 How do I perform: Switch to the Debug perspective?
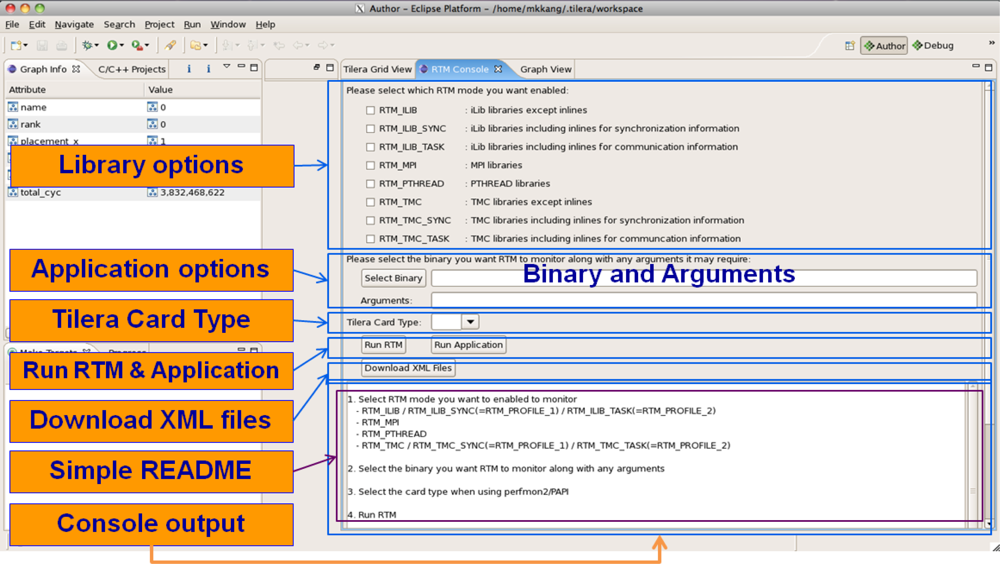[x=932, y=45]
